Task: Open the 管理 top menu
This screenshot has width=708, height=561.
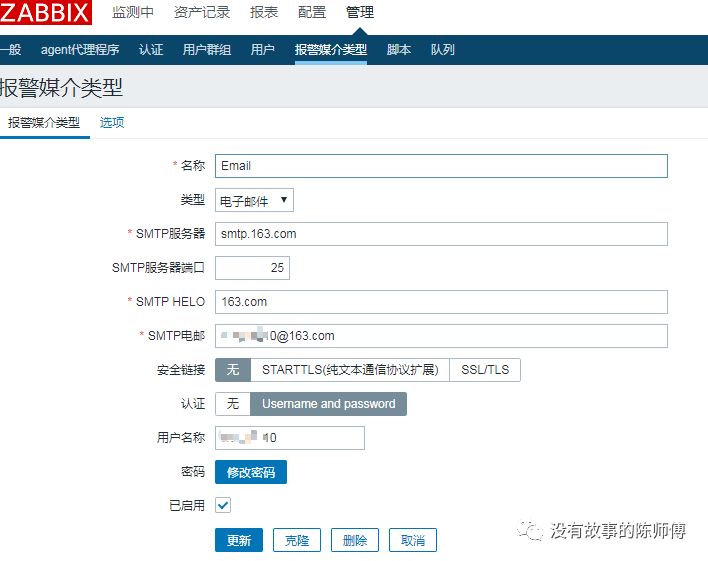Action: (x=359, y=12)
